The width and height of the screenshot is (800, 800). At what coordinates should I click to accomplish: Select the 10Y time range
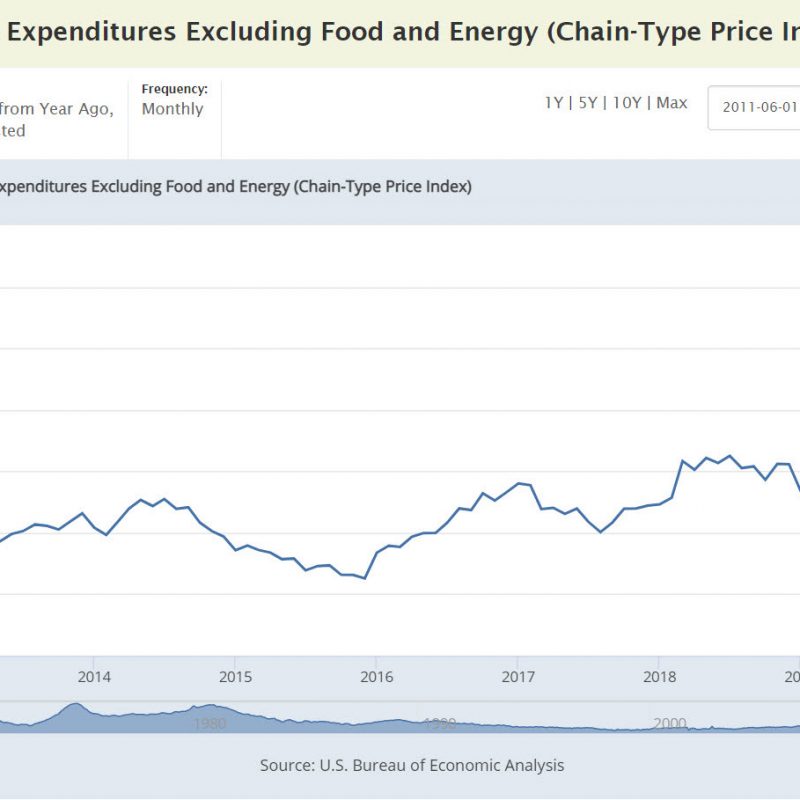626,103
